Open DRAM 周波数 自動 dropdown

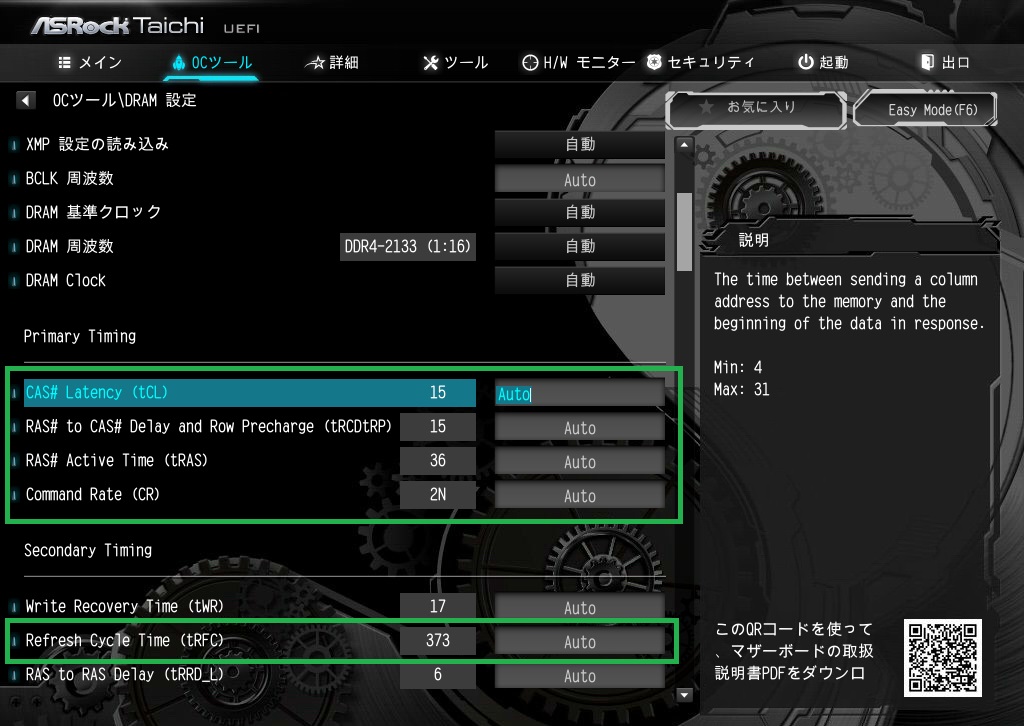click(x=580, y=247)
